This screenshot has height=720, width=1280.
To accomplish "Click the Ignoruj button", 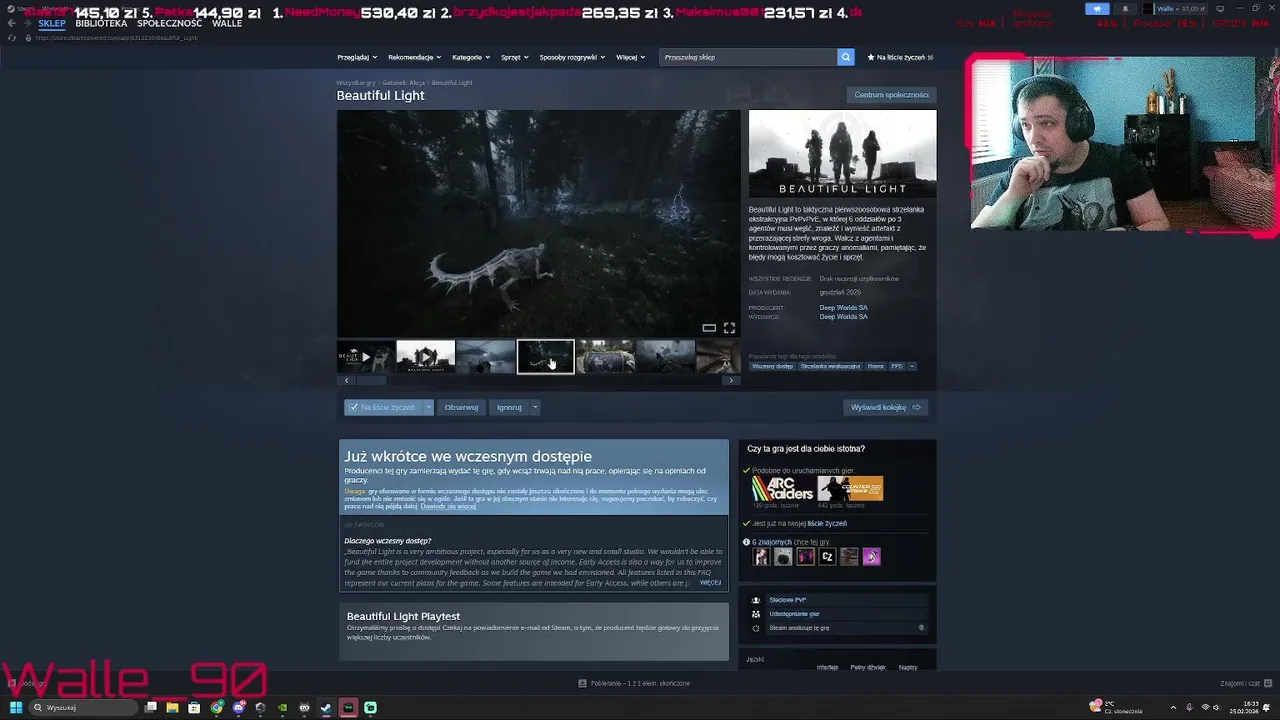I will click(x=509, y=407).
